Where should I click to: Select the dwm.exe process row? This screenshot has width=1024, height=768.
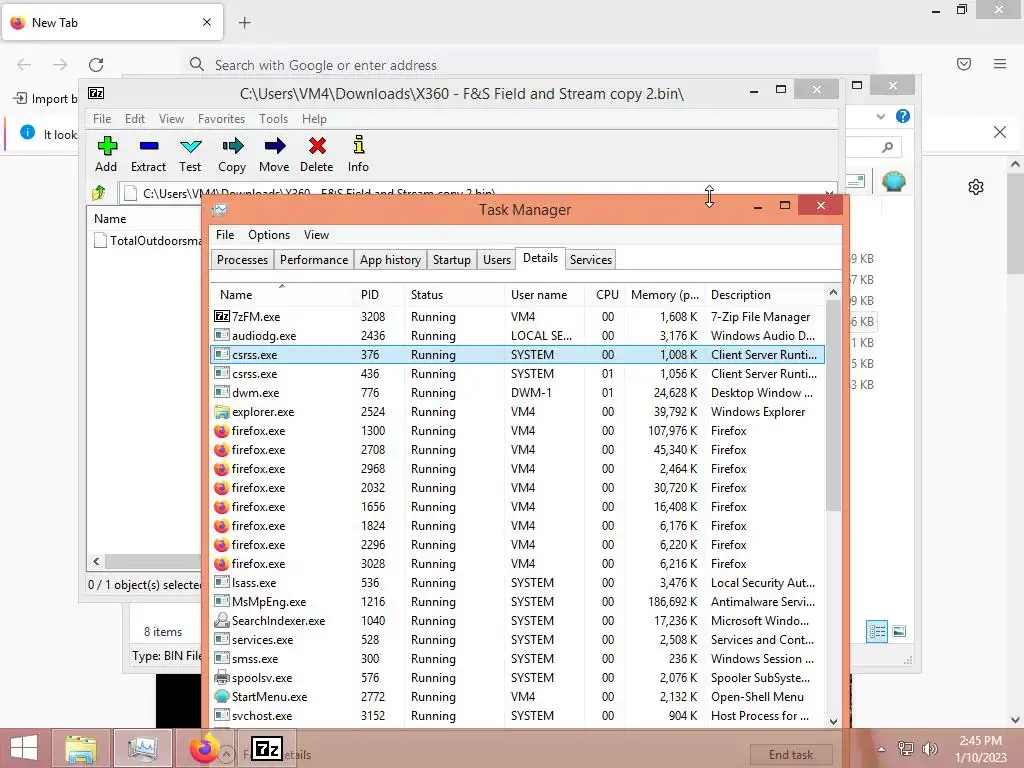coord(517,392)
